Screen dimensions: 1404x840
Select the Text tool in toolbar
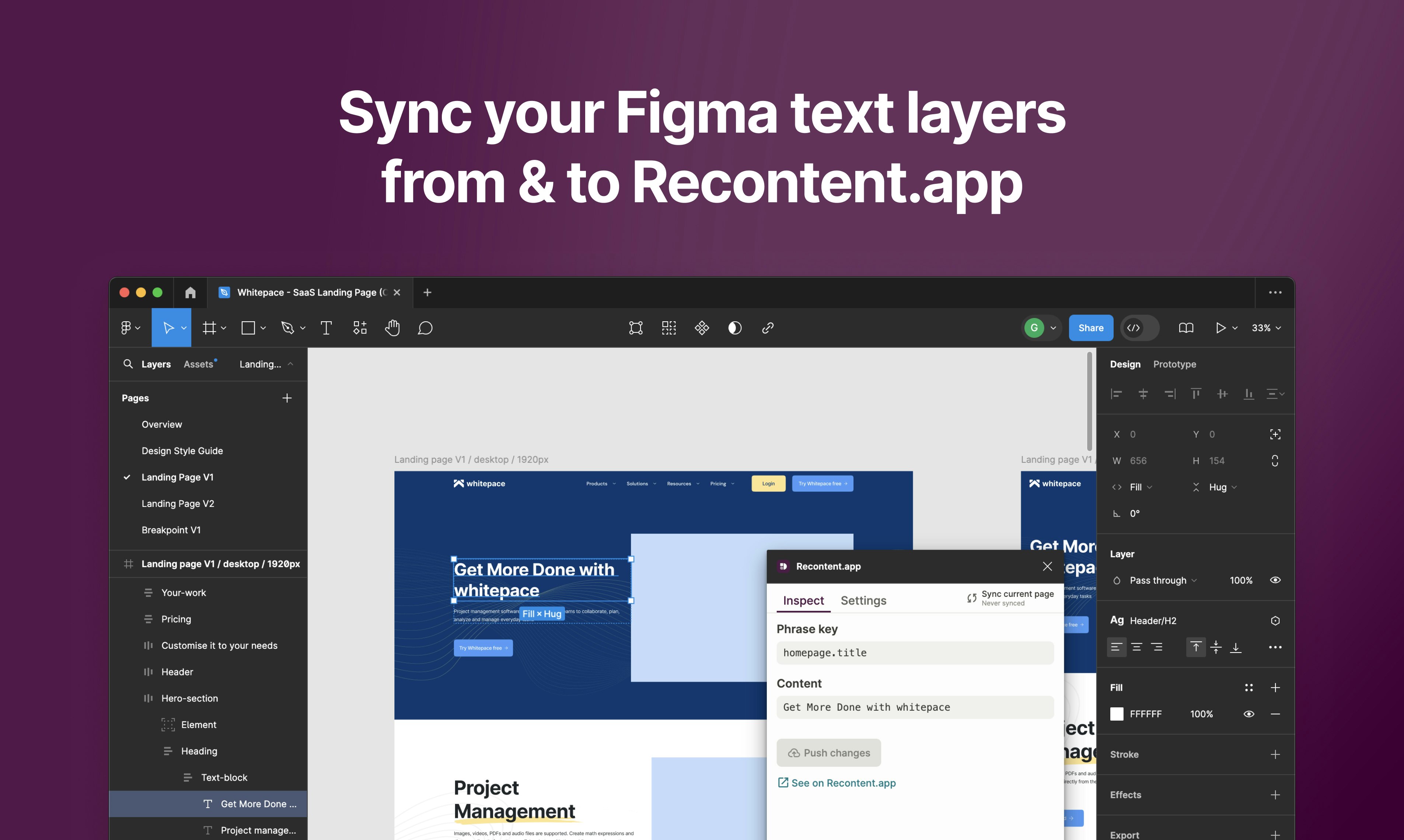(326, 328)
